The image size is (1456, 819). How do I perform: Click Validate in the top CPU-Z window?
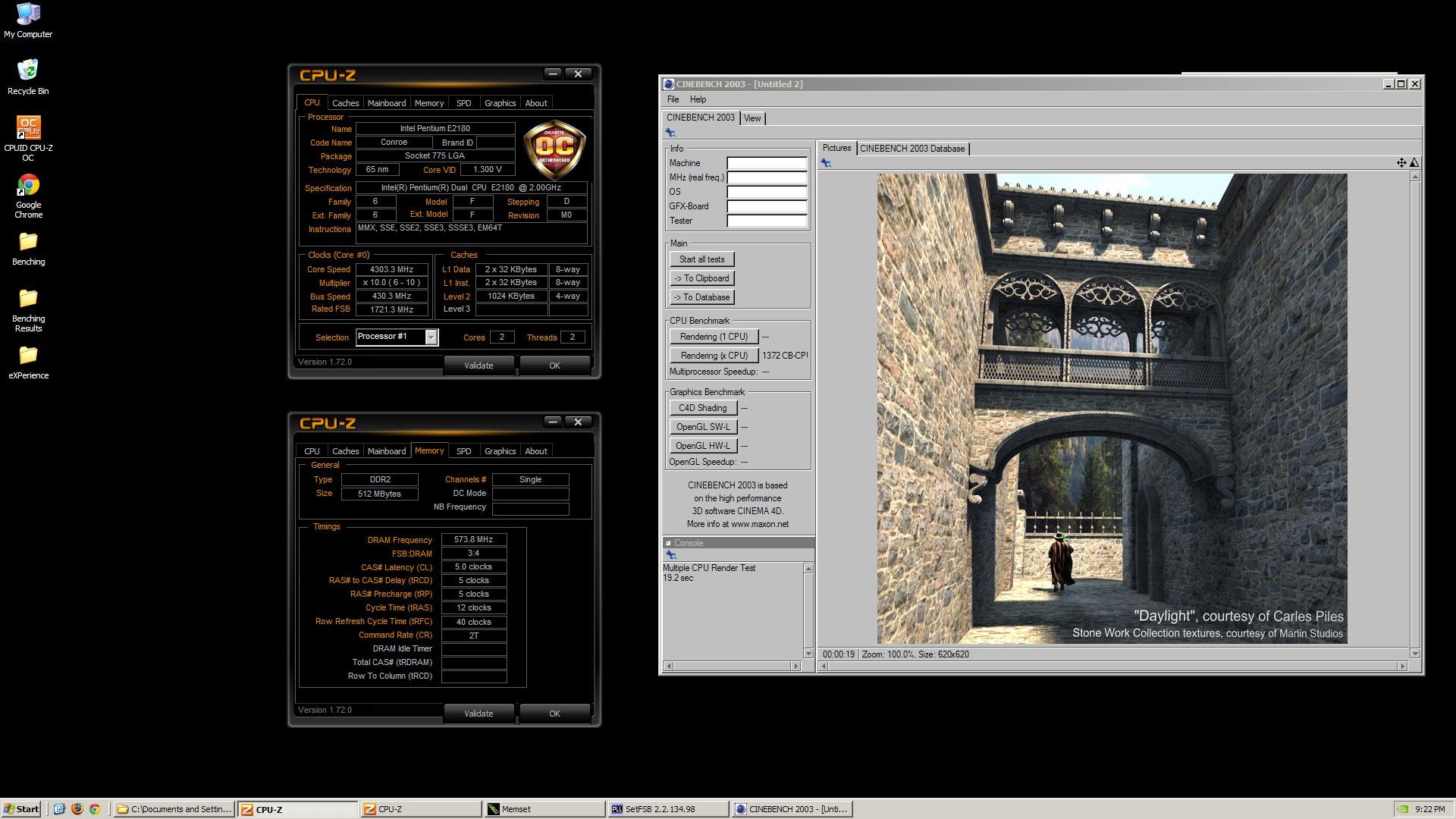(x=479, y=366)
